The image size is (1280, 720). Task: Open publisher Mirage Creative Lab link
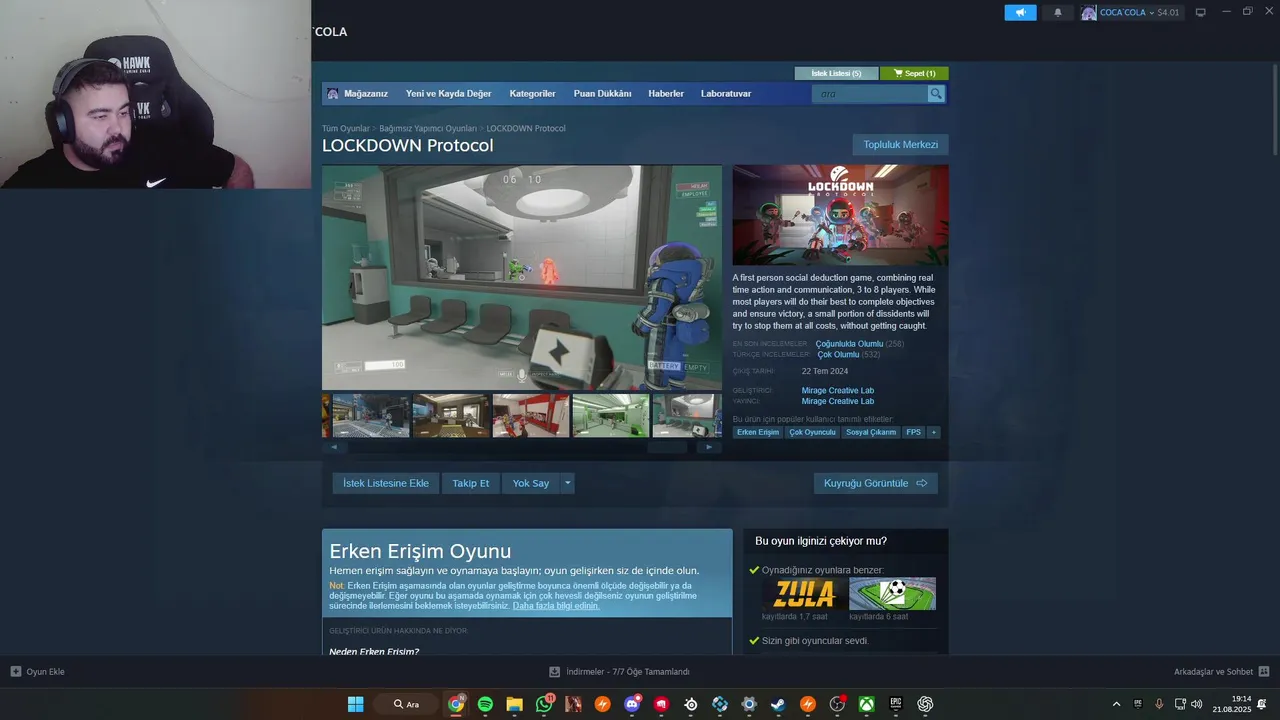click(x=838, y=402)
